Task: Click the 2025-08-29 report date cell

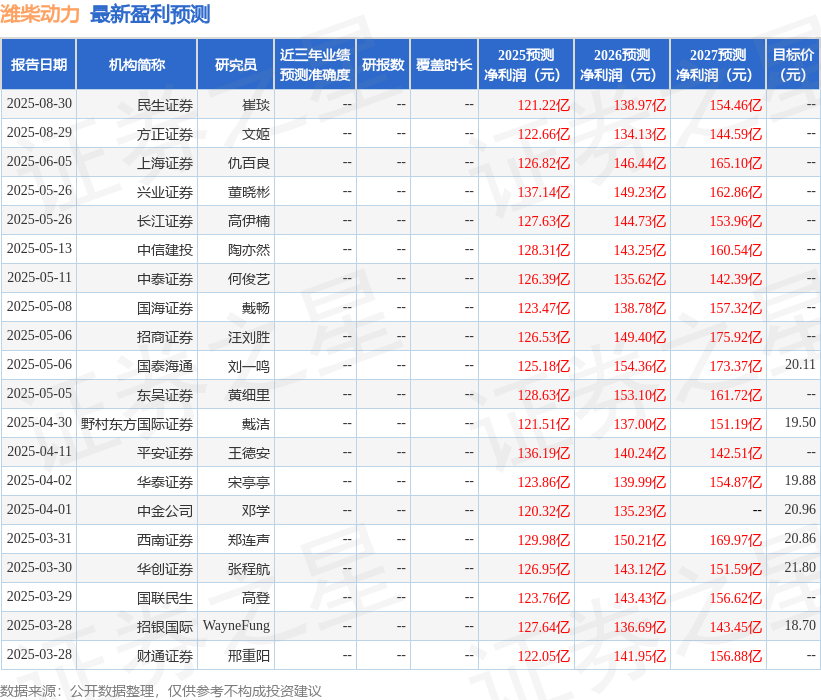Action: click(39, 132)
